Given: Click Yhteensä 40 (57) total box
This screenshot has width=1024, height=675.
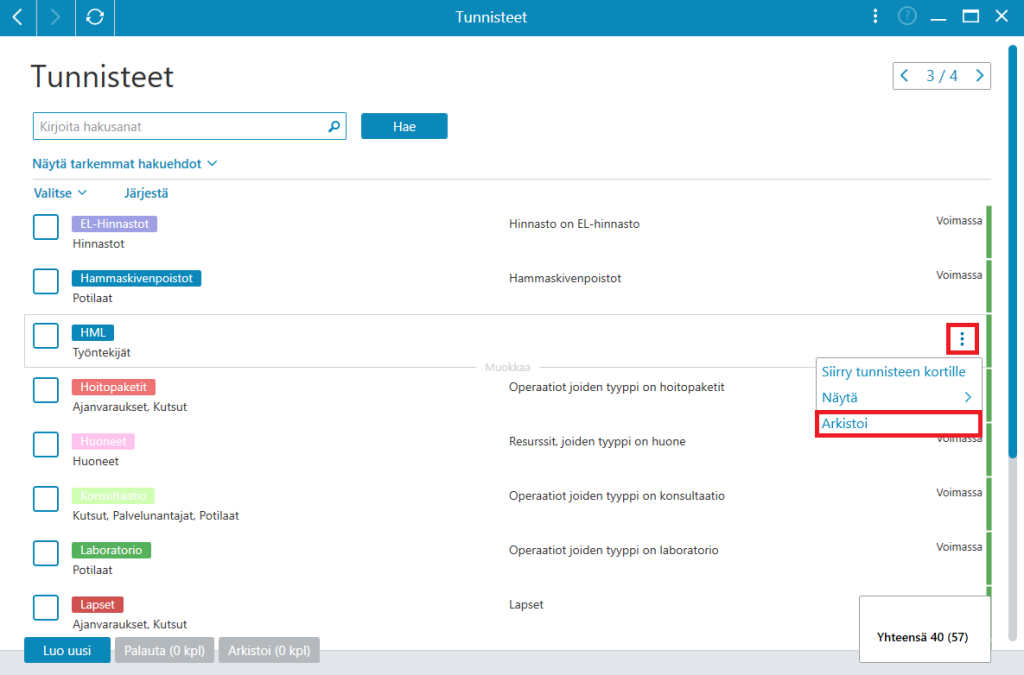Looking at the screenshot, I should [925, 629].
